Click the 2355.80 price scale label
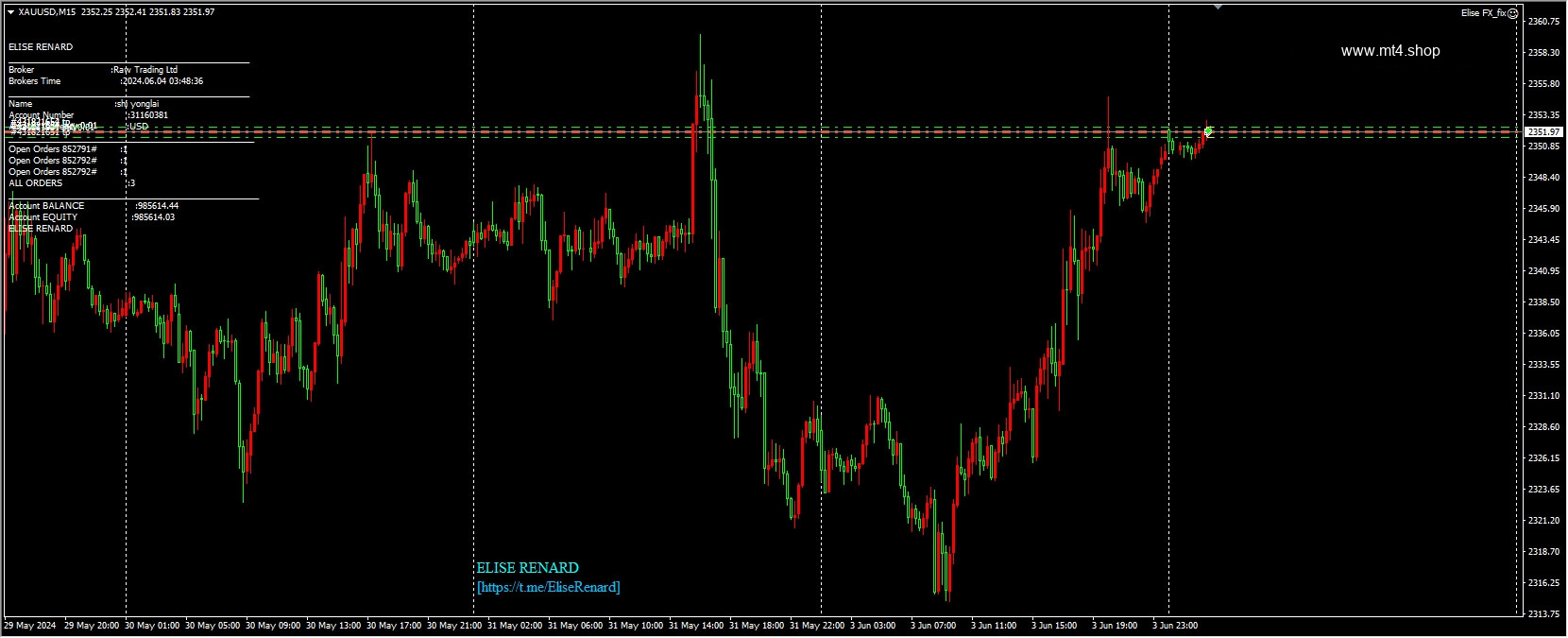The image size is (1568, 638). point(1543,84)
